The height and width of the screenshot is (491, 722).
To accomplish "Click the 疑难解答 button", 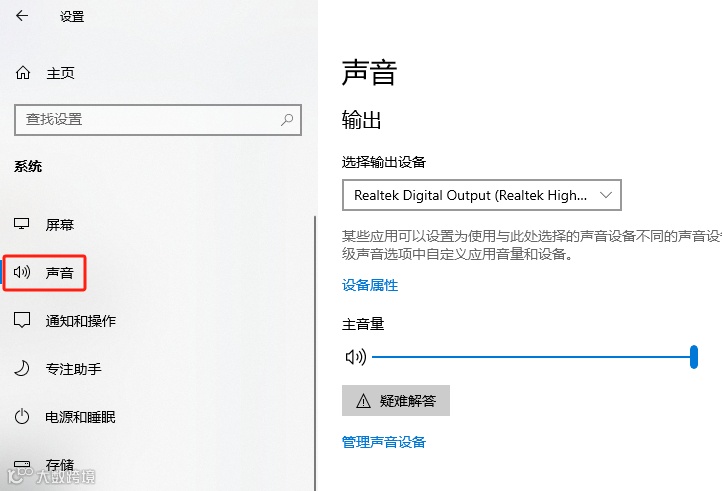I will tap(396, 401).
